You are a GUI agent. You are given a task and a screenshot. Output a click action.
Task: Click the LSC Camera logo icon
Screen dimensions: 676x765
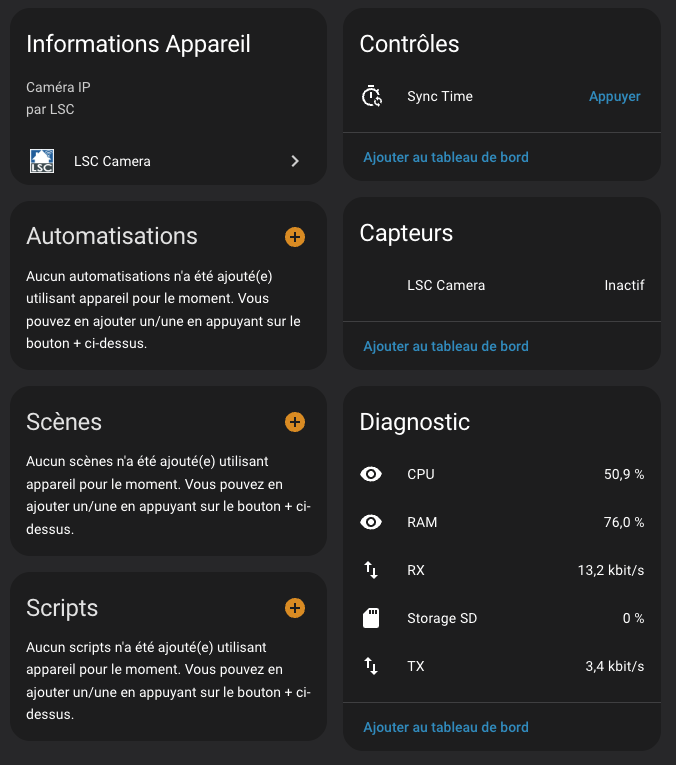coord(42,161)
